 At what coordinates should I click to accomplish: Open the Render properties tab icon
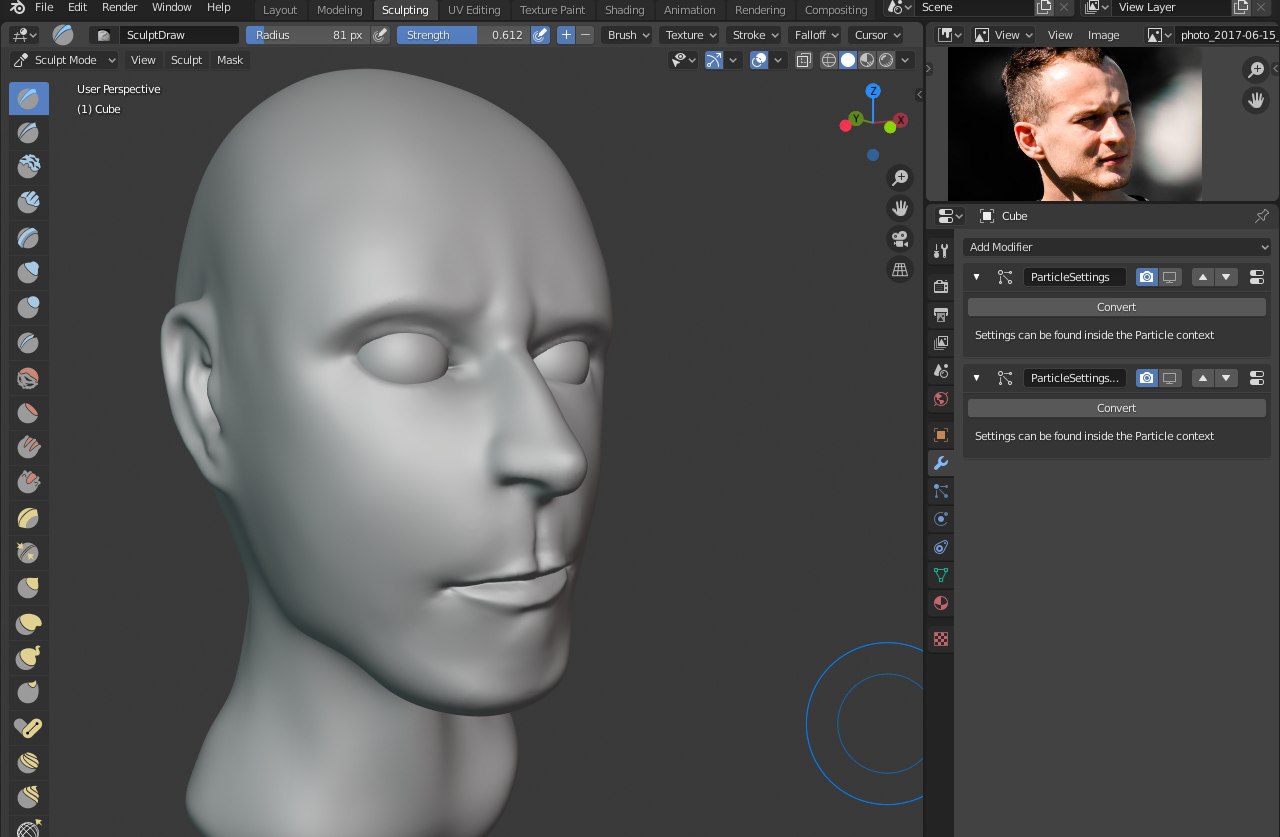(x=940, y=286)
